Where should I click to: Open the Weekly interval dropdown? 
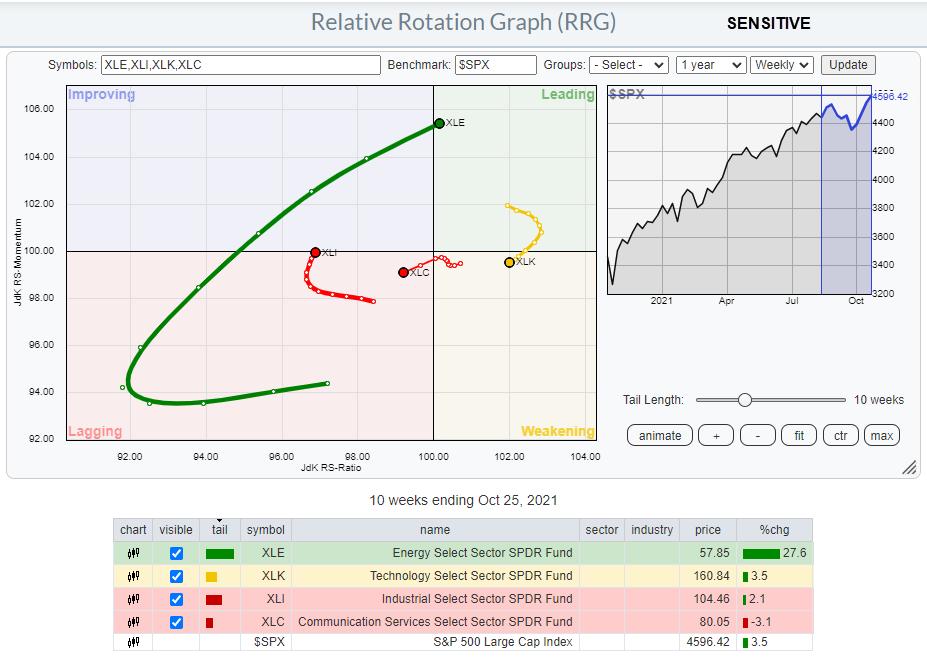click(782, 65)
